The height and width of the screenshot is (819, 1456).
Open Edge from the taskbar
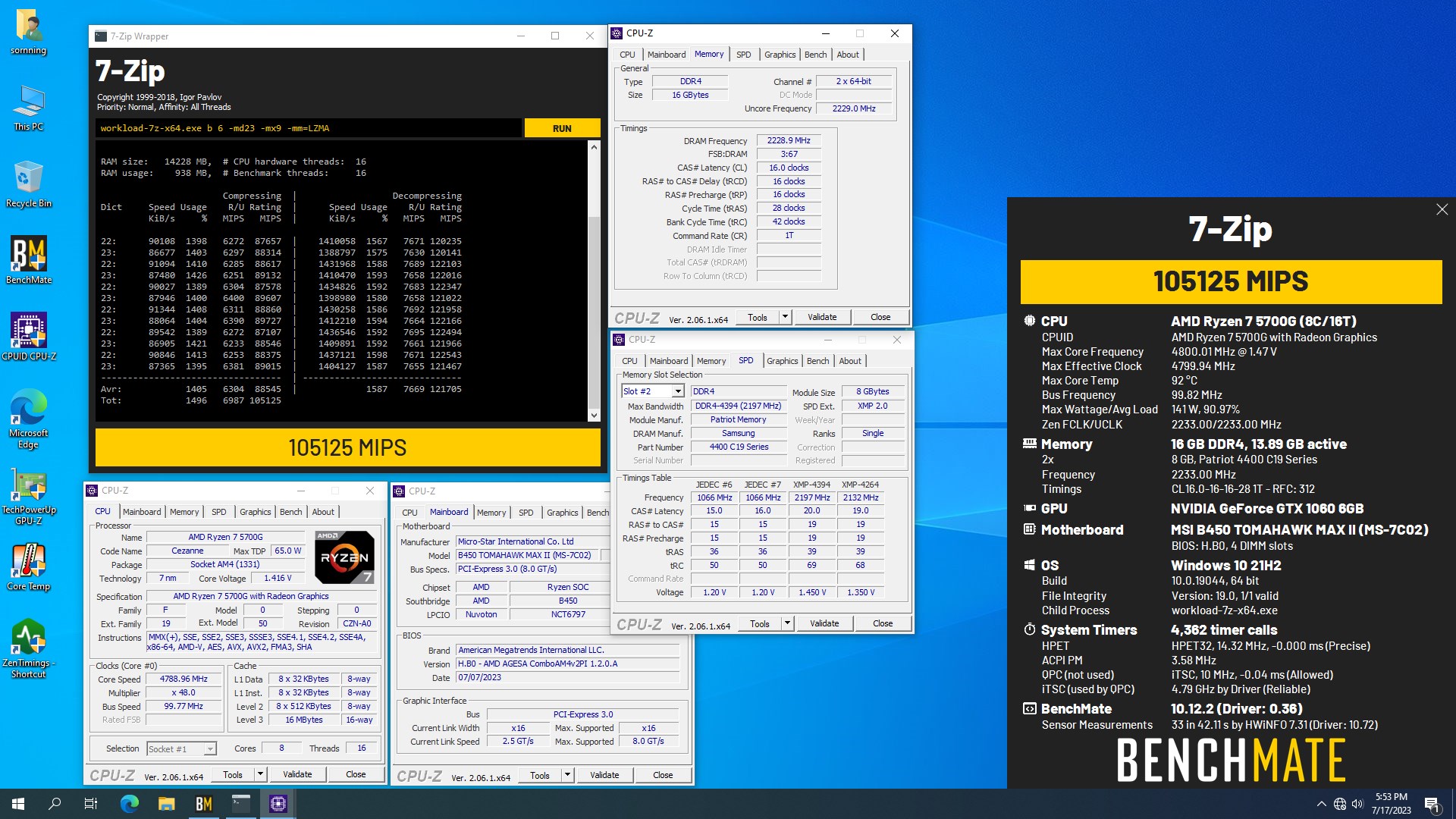pyautogui.click(x=130, y=804)
